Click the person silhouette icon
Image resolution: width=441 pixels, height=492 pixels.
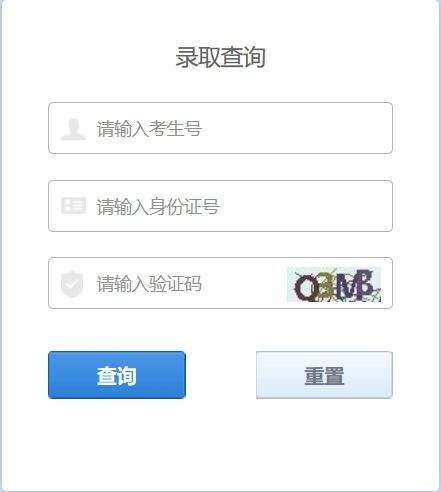(73, 129)
